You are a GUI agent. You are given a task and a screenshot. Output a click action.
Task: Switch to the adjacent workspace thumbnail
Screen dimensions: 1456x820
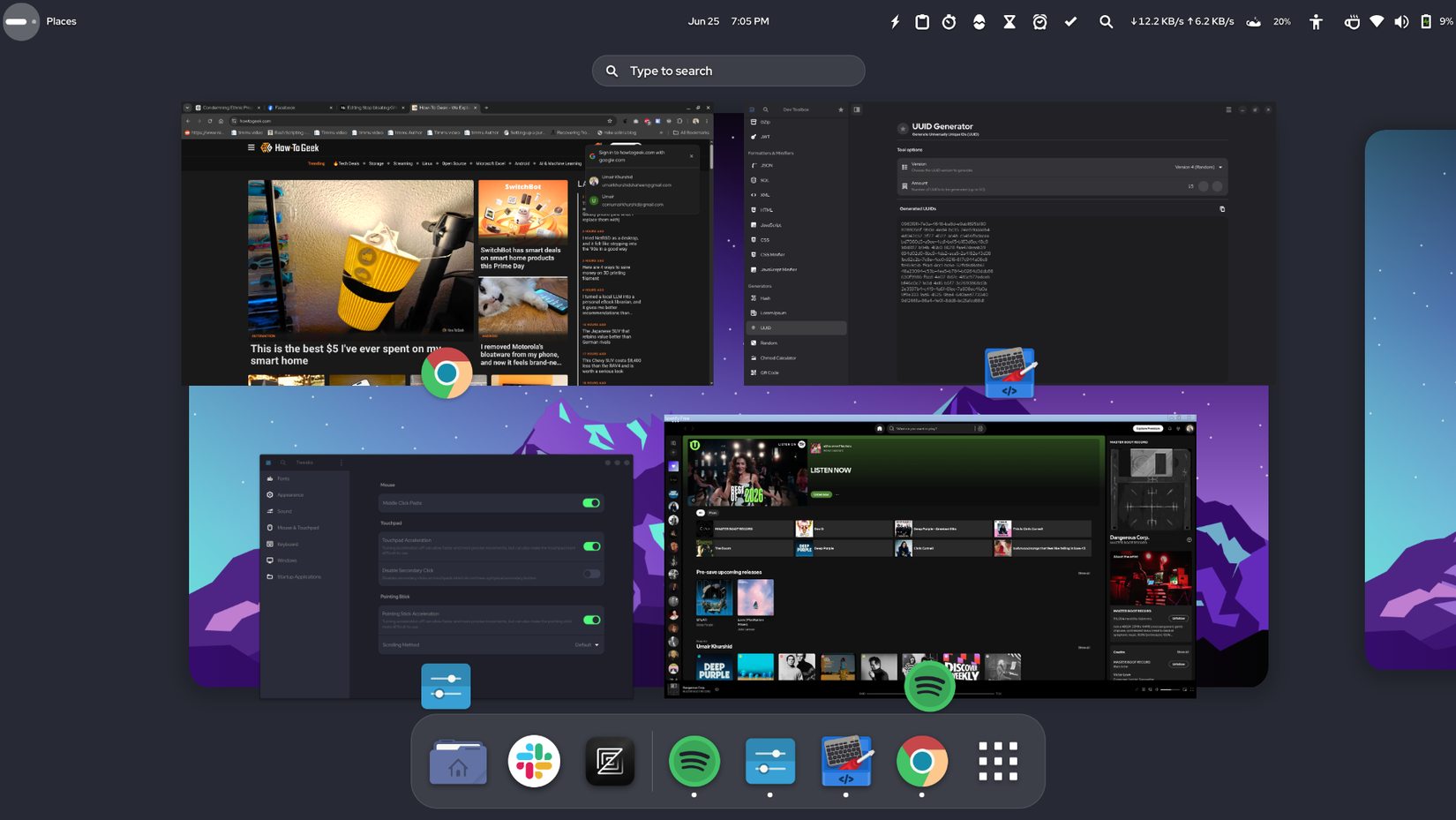coord(1410,400)
